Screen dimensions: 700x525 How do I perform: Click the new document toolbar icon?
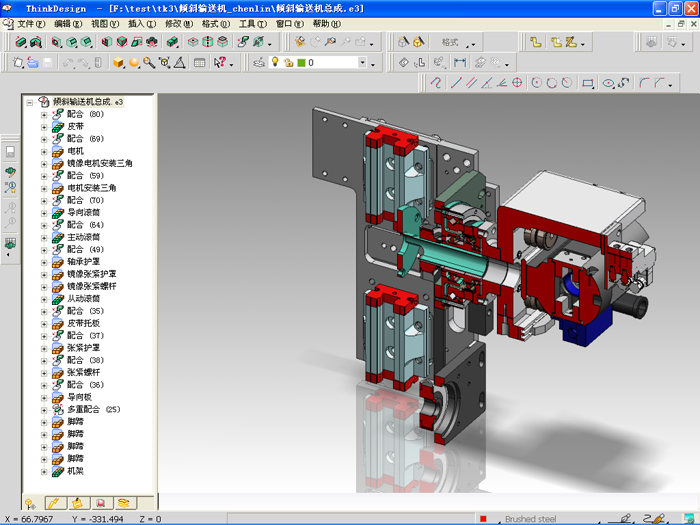pyautogui.click(x=19, y=62)
